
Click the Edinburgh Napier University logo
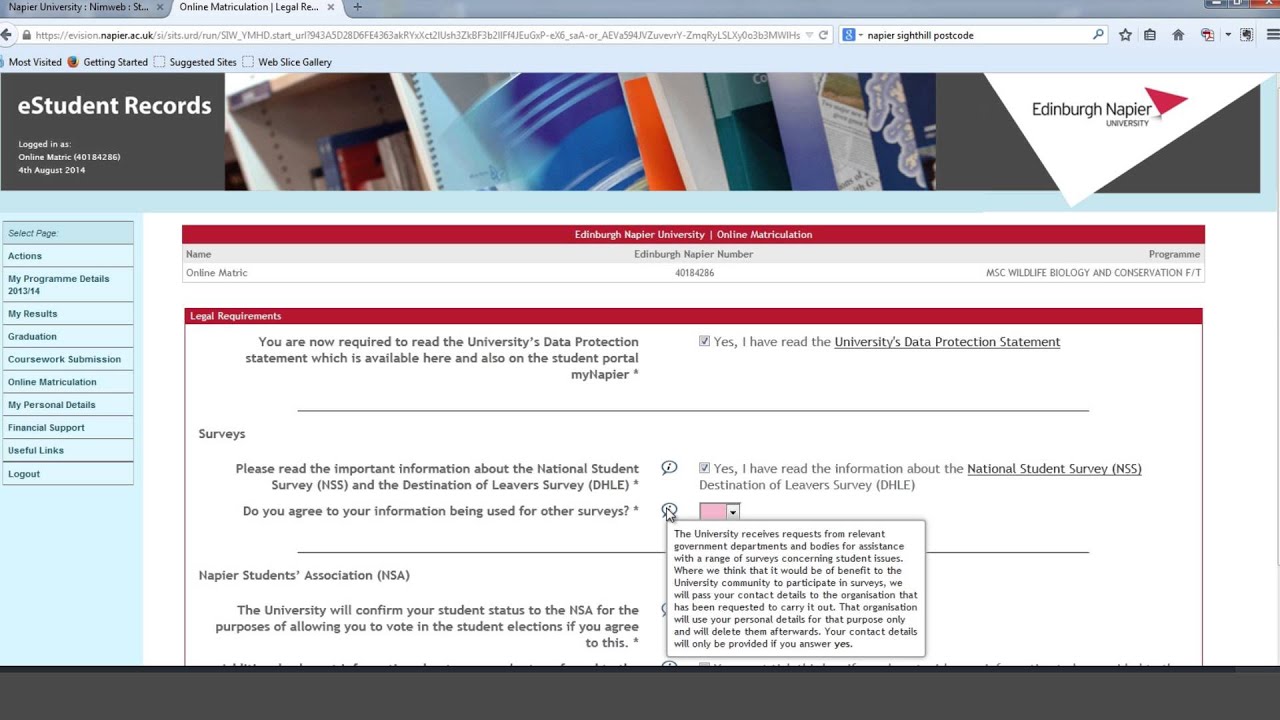point(1109,108)
